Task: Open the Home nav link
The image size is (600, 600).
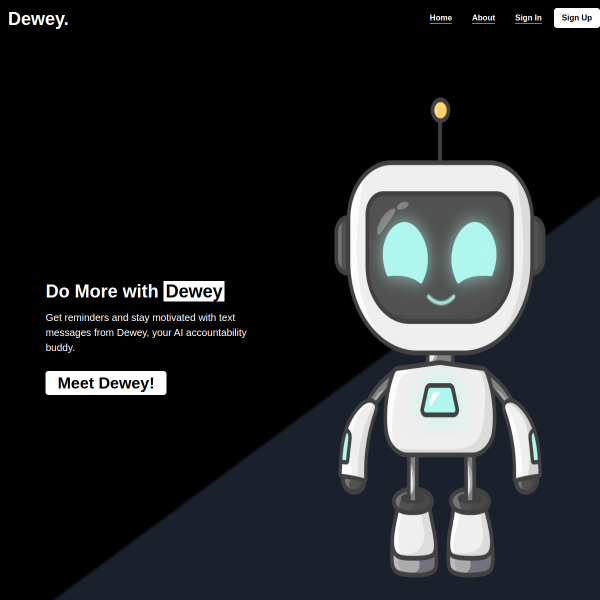Action: click(x=440, y=18)
